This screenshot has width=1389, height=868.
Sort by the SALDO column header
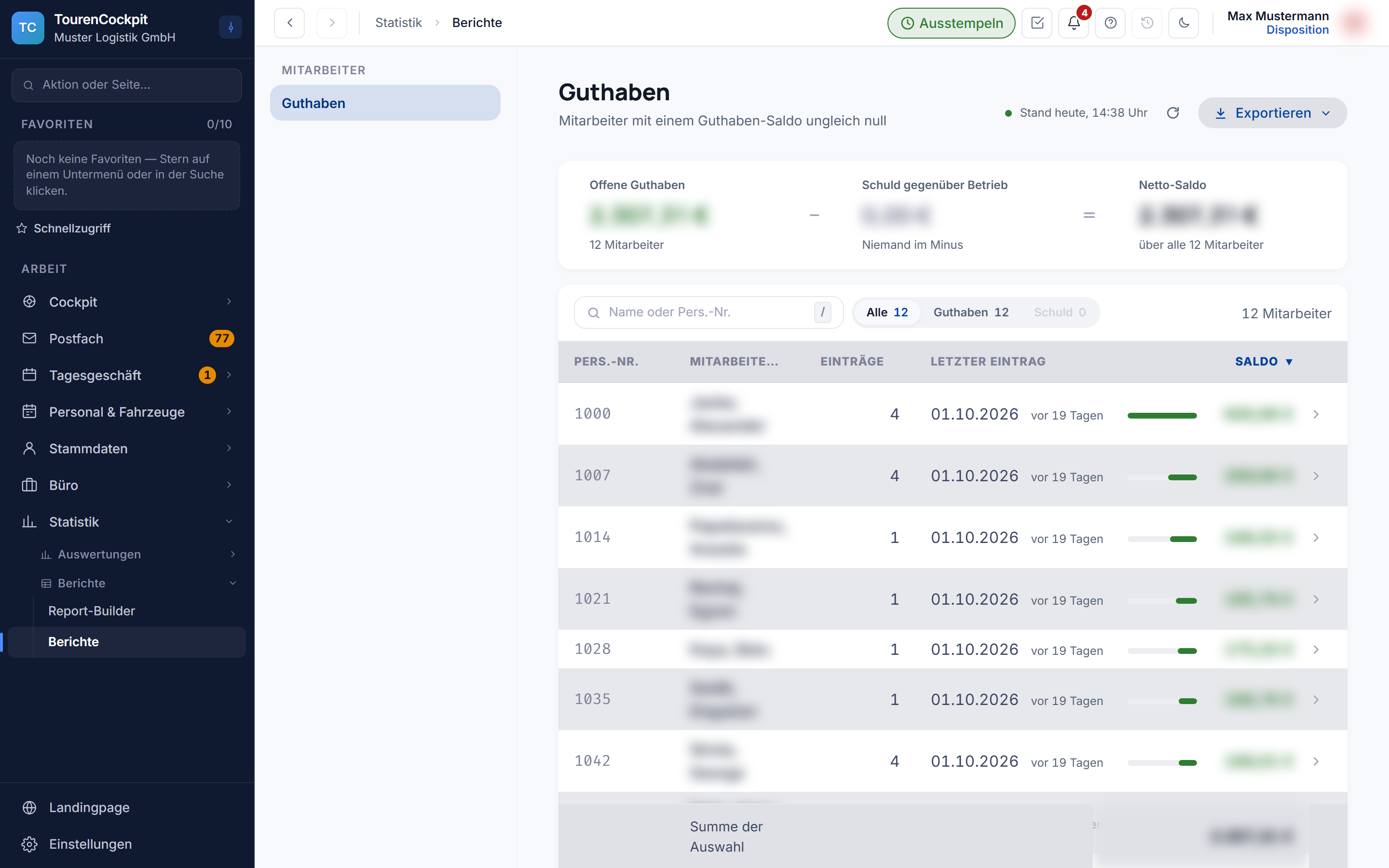1263,362
